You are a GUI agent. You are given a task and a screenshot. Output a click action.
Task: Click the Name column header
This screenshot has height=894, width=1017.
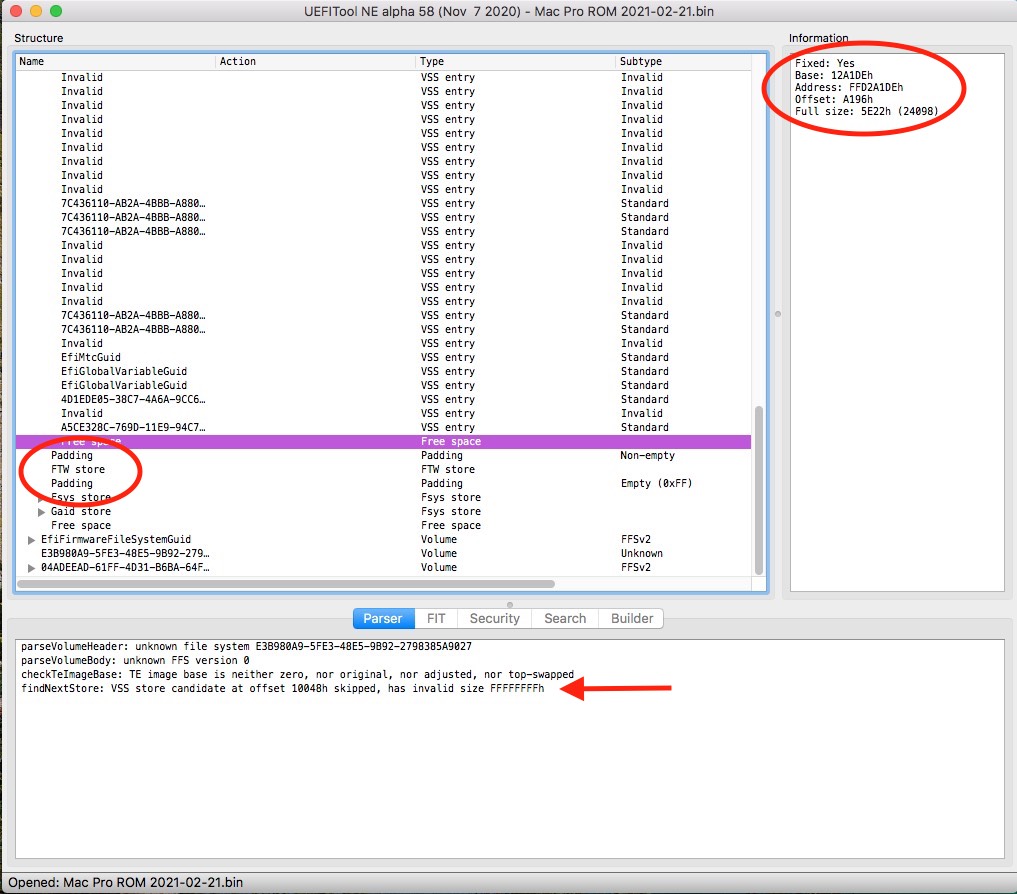(115, 62)
